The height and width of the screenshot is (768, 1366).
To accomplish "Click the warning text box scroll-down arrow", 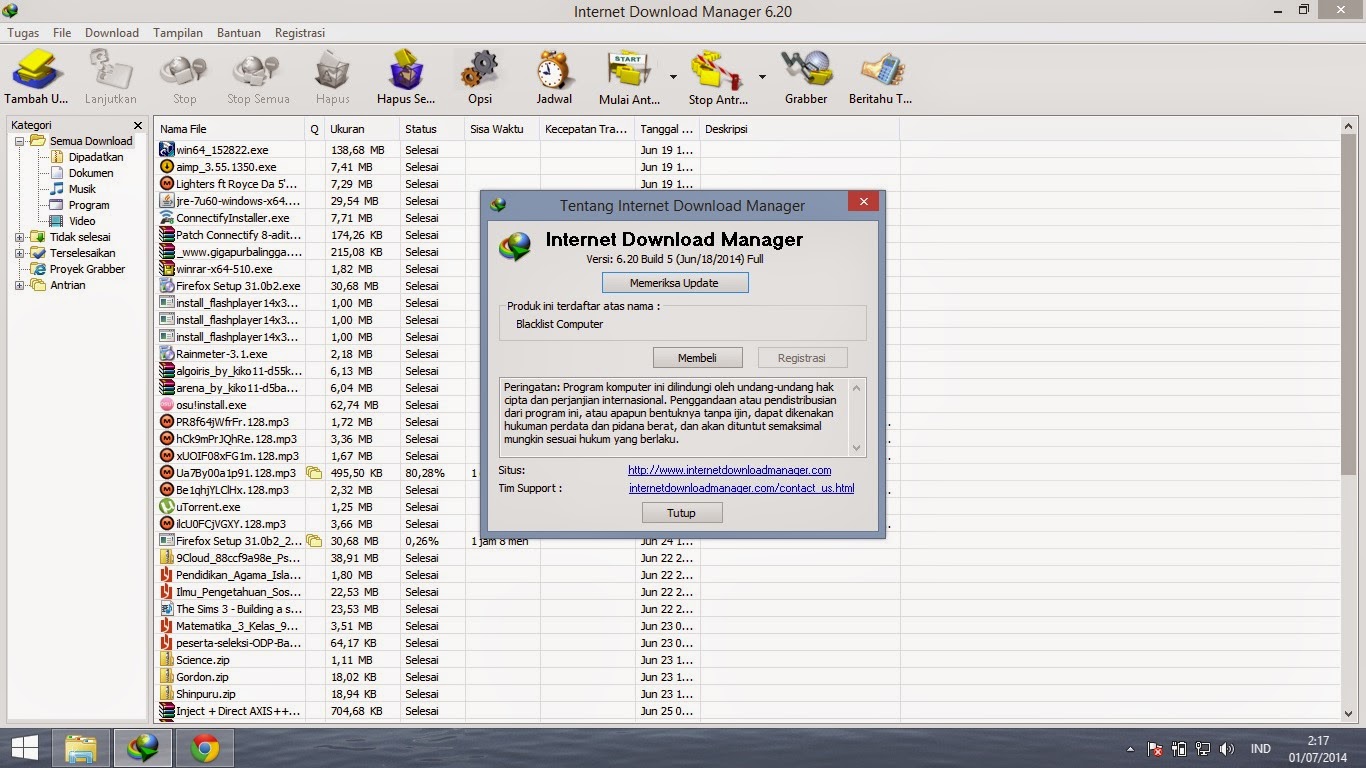I will click(856, 449).
